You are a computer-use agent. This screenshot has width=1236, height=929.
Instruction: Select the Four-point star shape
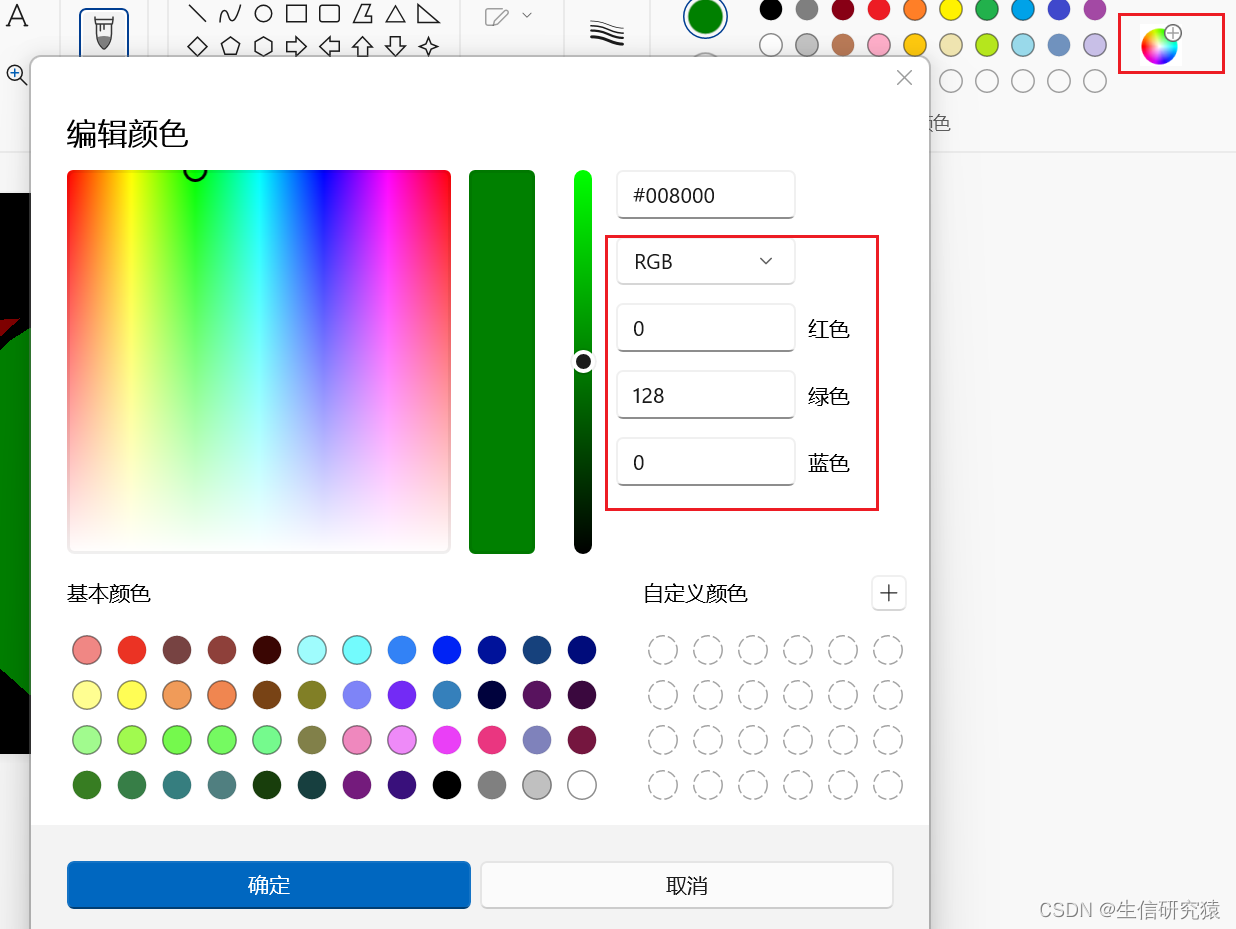pos(428,46)
